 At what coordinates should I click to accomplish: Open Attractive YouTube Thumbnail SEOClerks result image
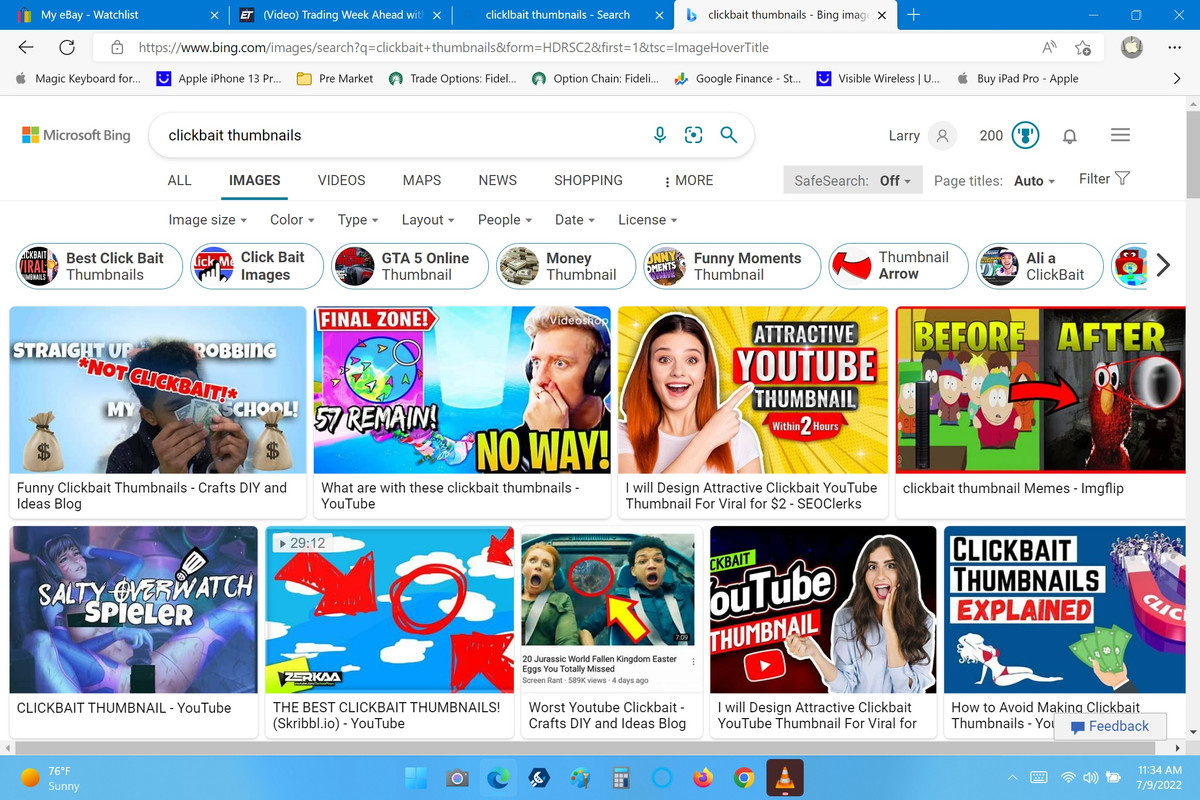pyautogui.click(x=753, y=390)
